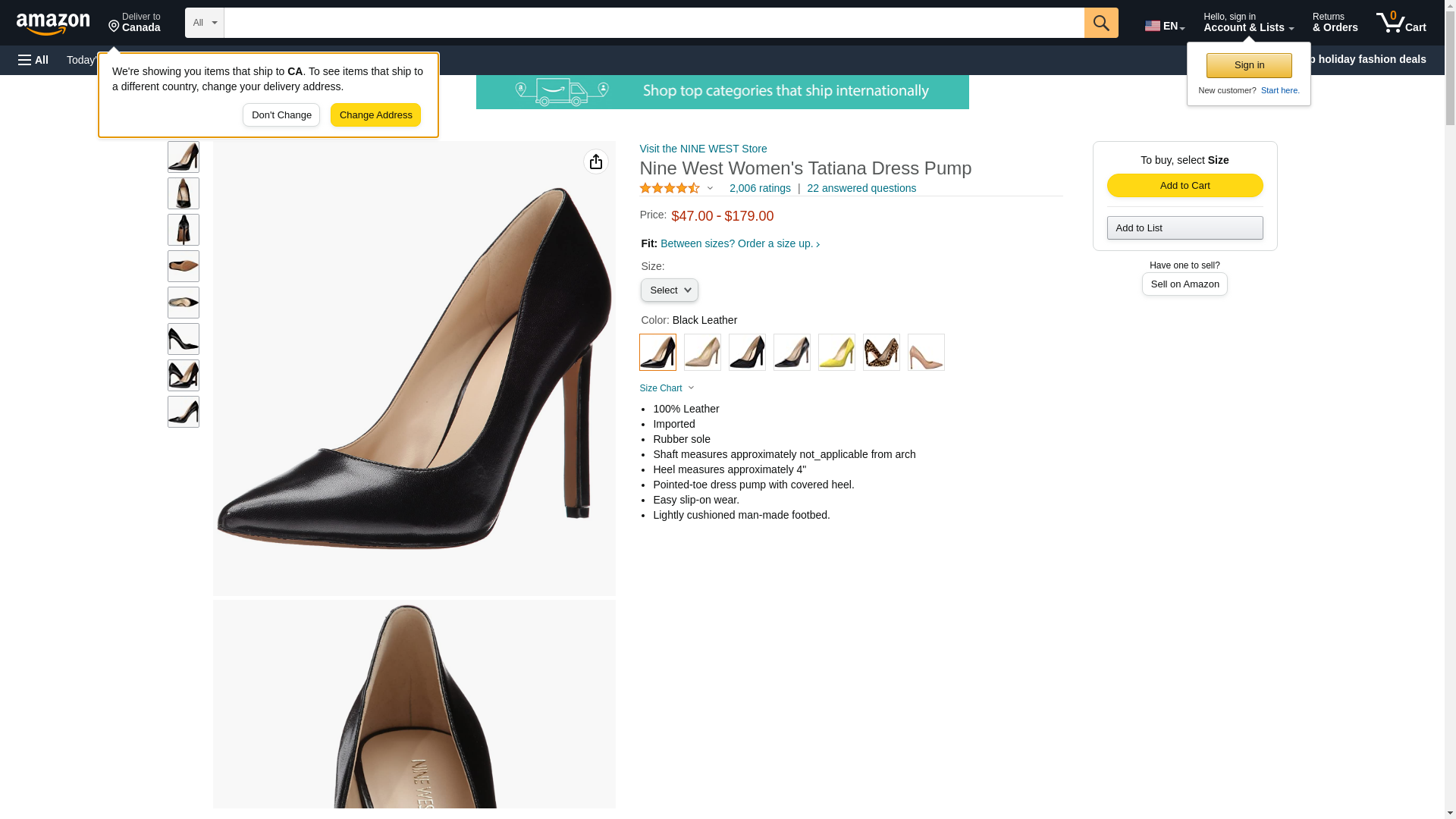
Task: Select the yellow shoe color swatch
Action: [836, 353]
